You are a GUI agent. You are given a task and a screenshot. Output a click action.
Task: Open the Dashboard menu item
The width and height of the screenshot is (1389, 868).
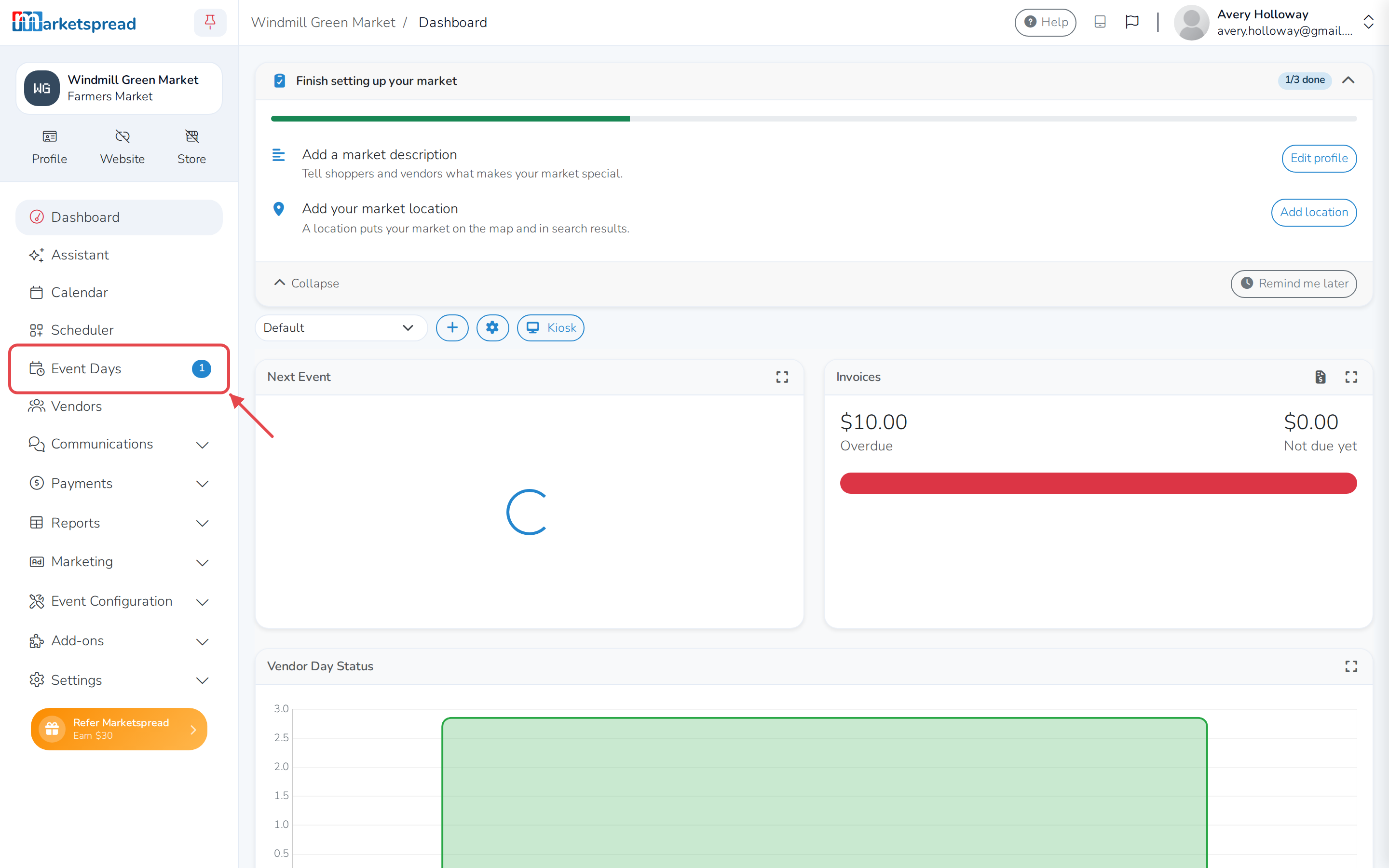pos(119,217)
